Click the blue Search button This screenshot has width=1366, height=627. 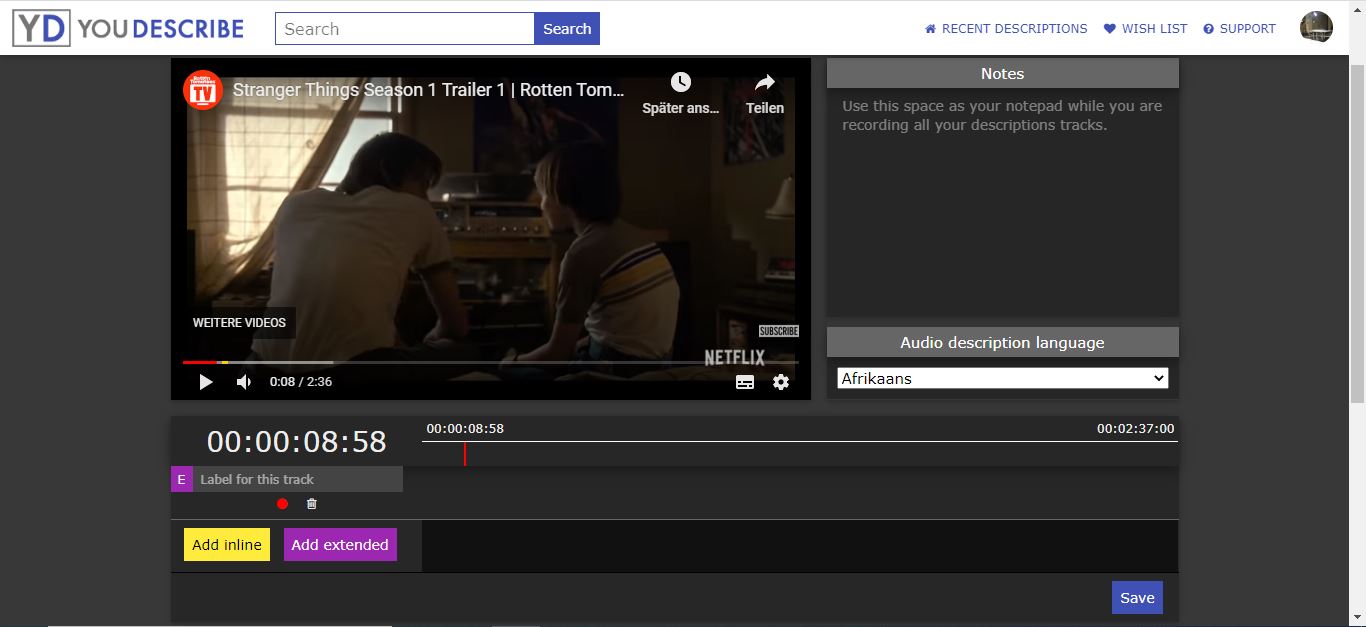click(567, 29)
